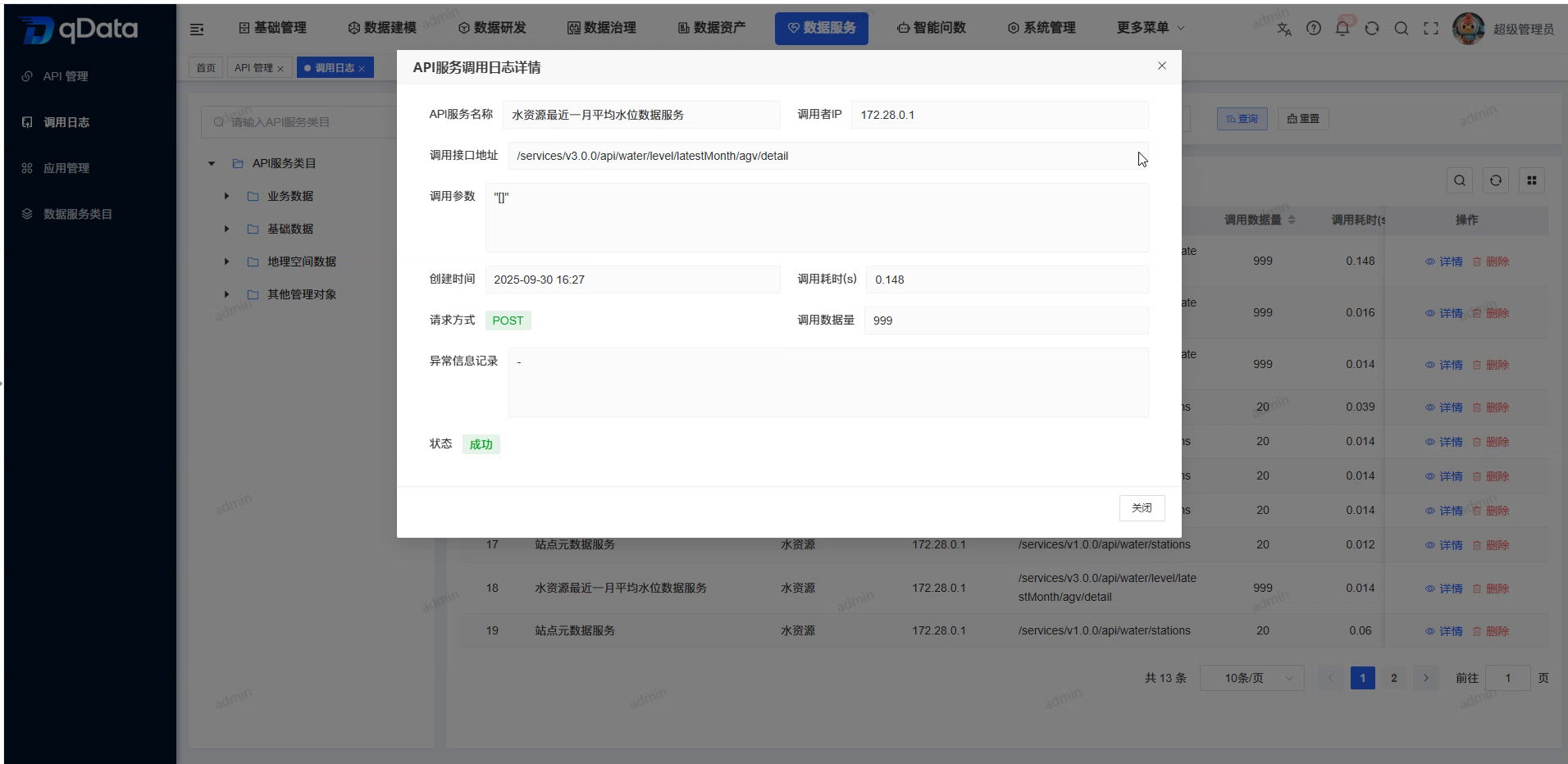
Task: Close the API log detail dialog with X
Action: pyautogui.click(x=1162, y=66)
